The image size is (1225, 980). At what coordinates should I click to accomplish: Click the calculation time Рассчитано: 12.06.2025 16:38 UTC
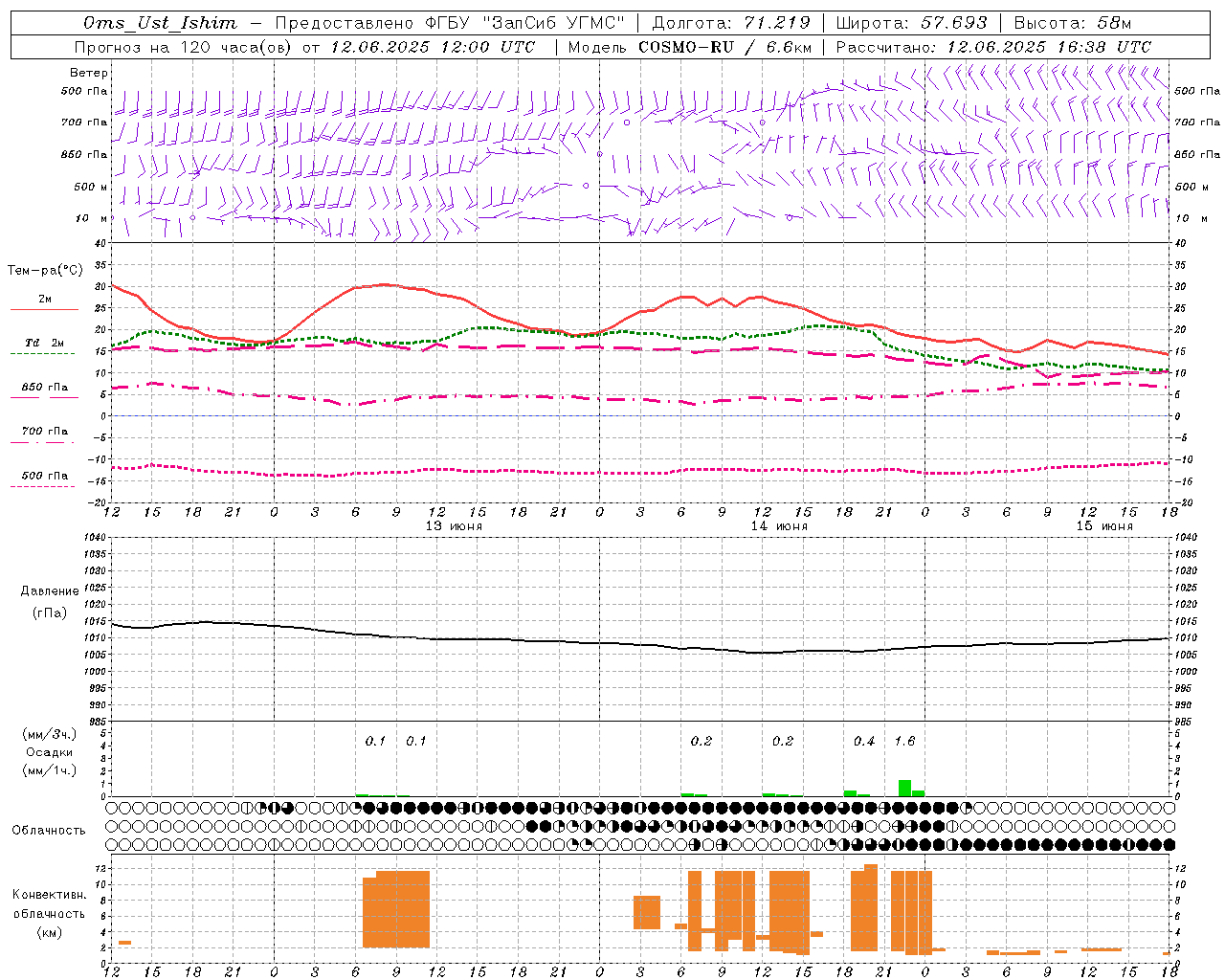[993, 47]
